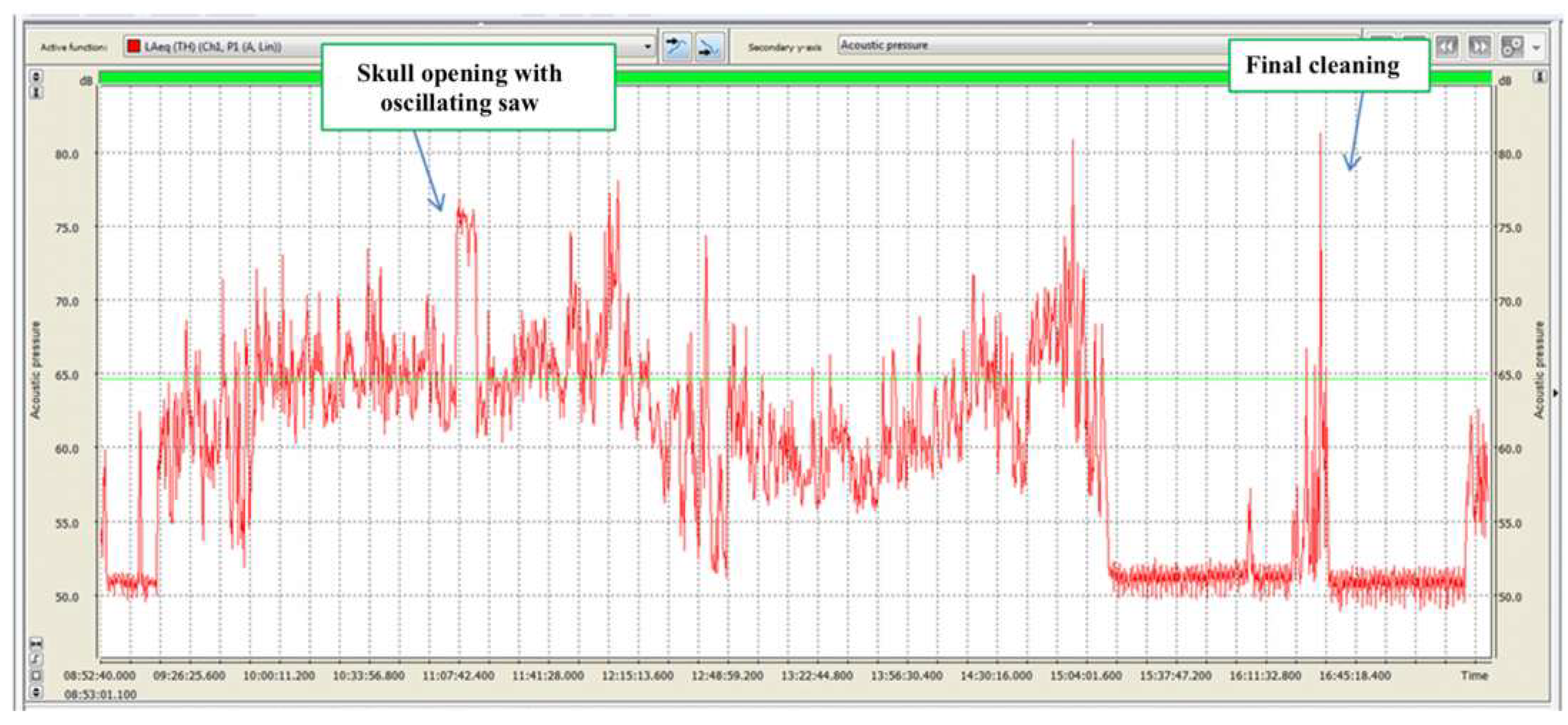The height and width of the screenshot is (725, 1568).
Task: Click the bottom-left up-down spinner
Action: pos(36,692)
